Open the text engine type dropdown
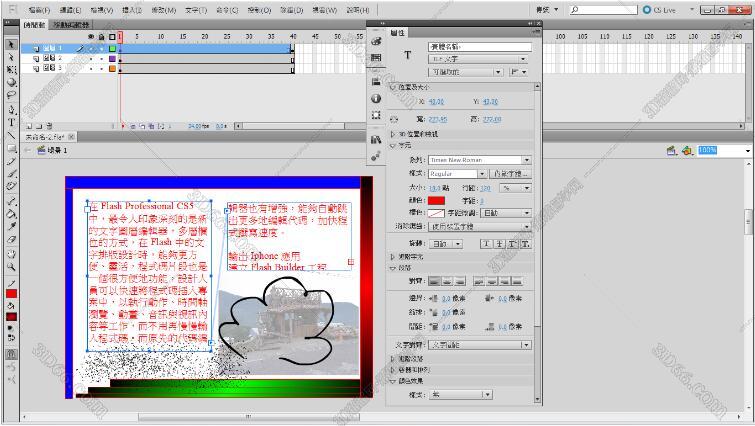Image resolution: width=755 pixels, height=426 pixels. [x=478, y=59]
